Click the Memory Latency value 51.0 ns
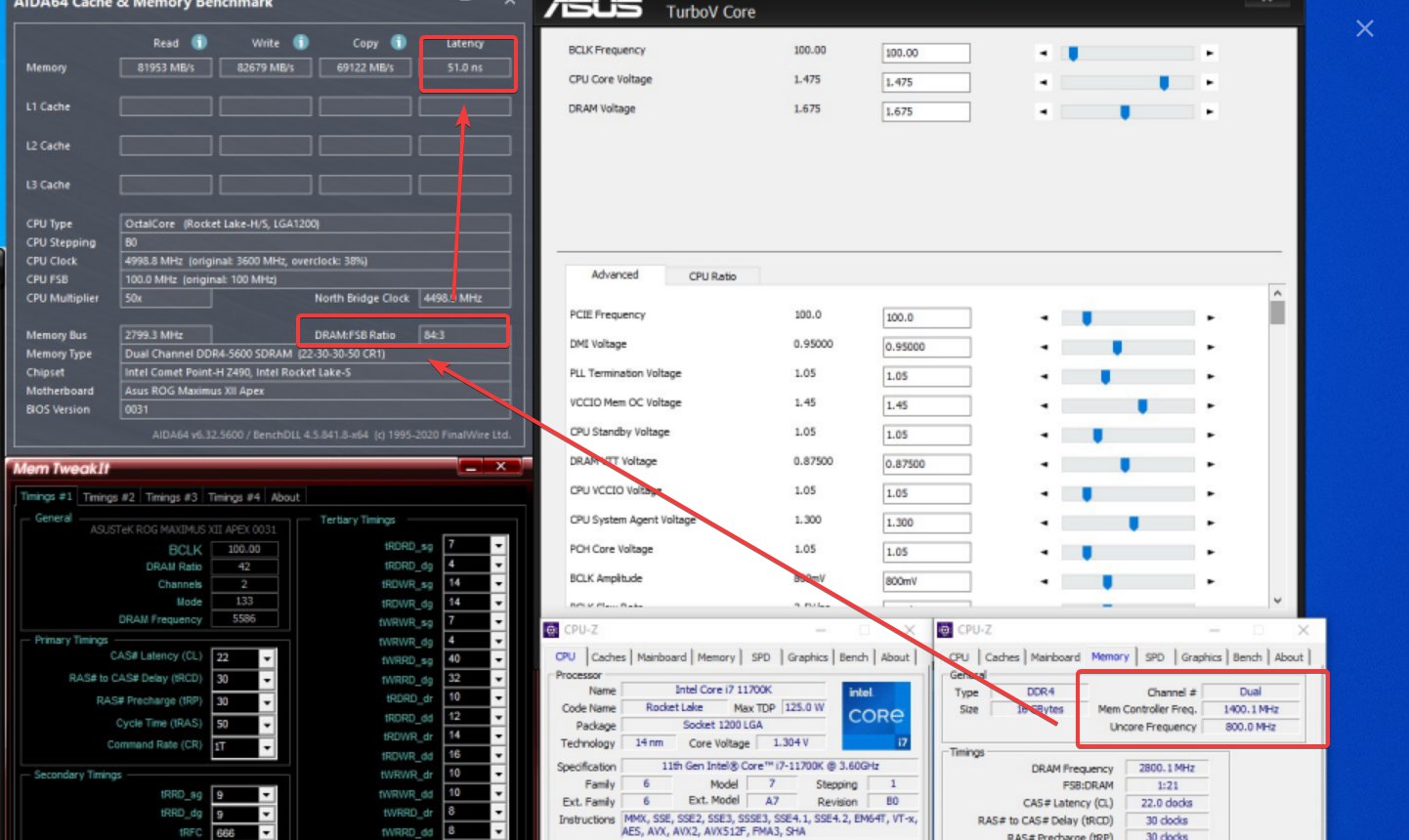The width and height of the screenshot is (1409, 840). [x=465, y=67]
